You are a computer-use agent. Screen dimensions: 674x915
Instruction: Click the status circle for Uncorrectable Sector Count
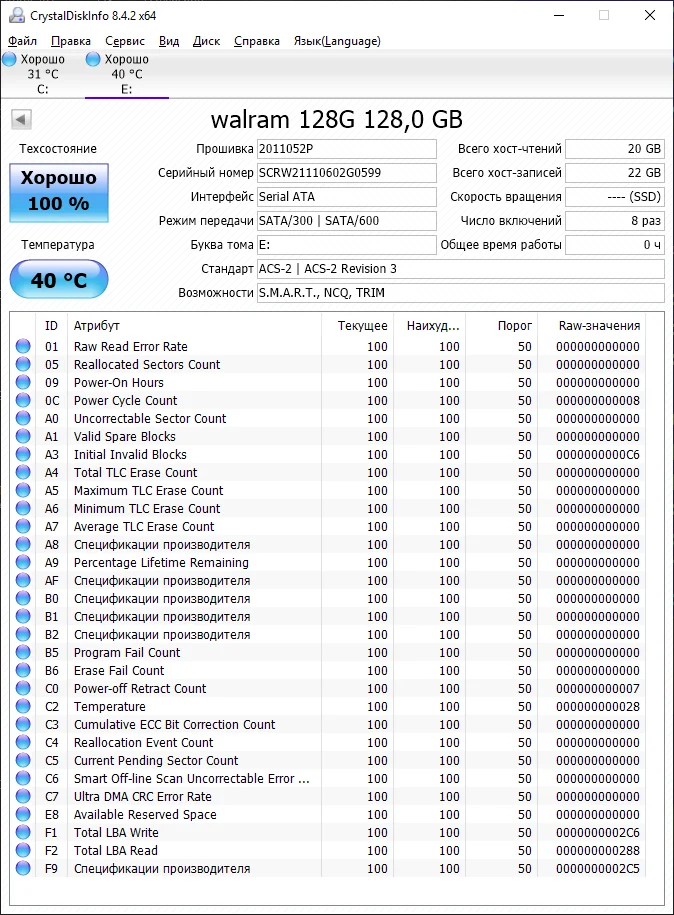[23, 418]
